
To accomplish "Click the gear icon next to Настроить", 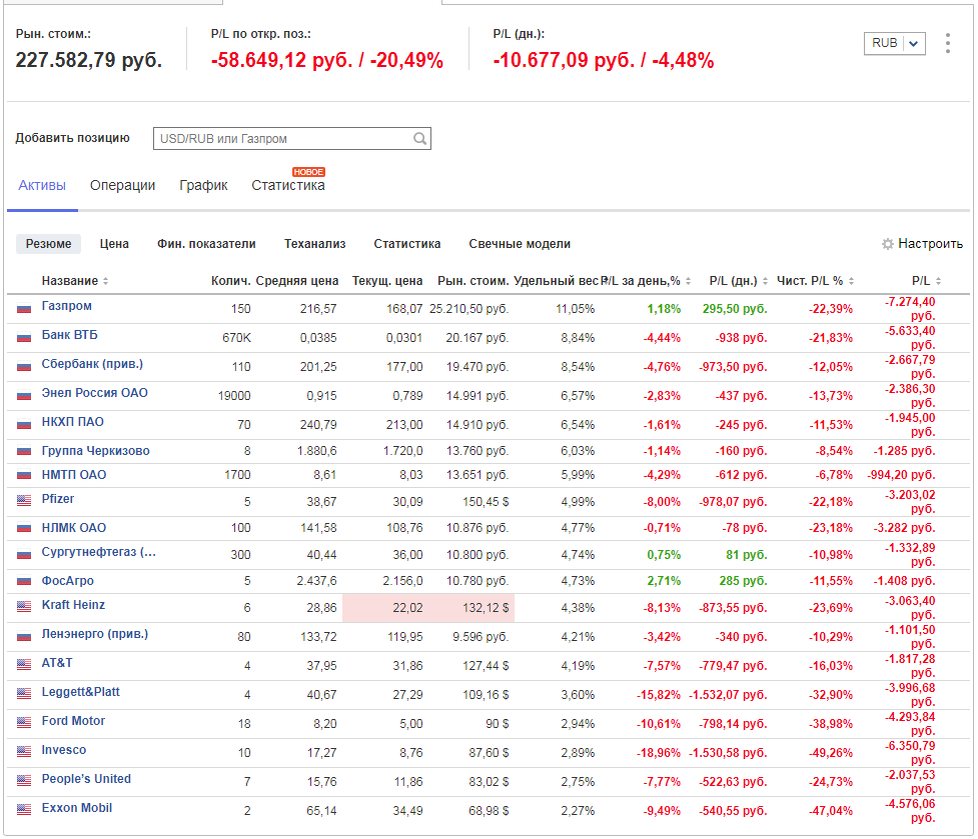I will [x=888, y=244].
